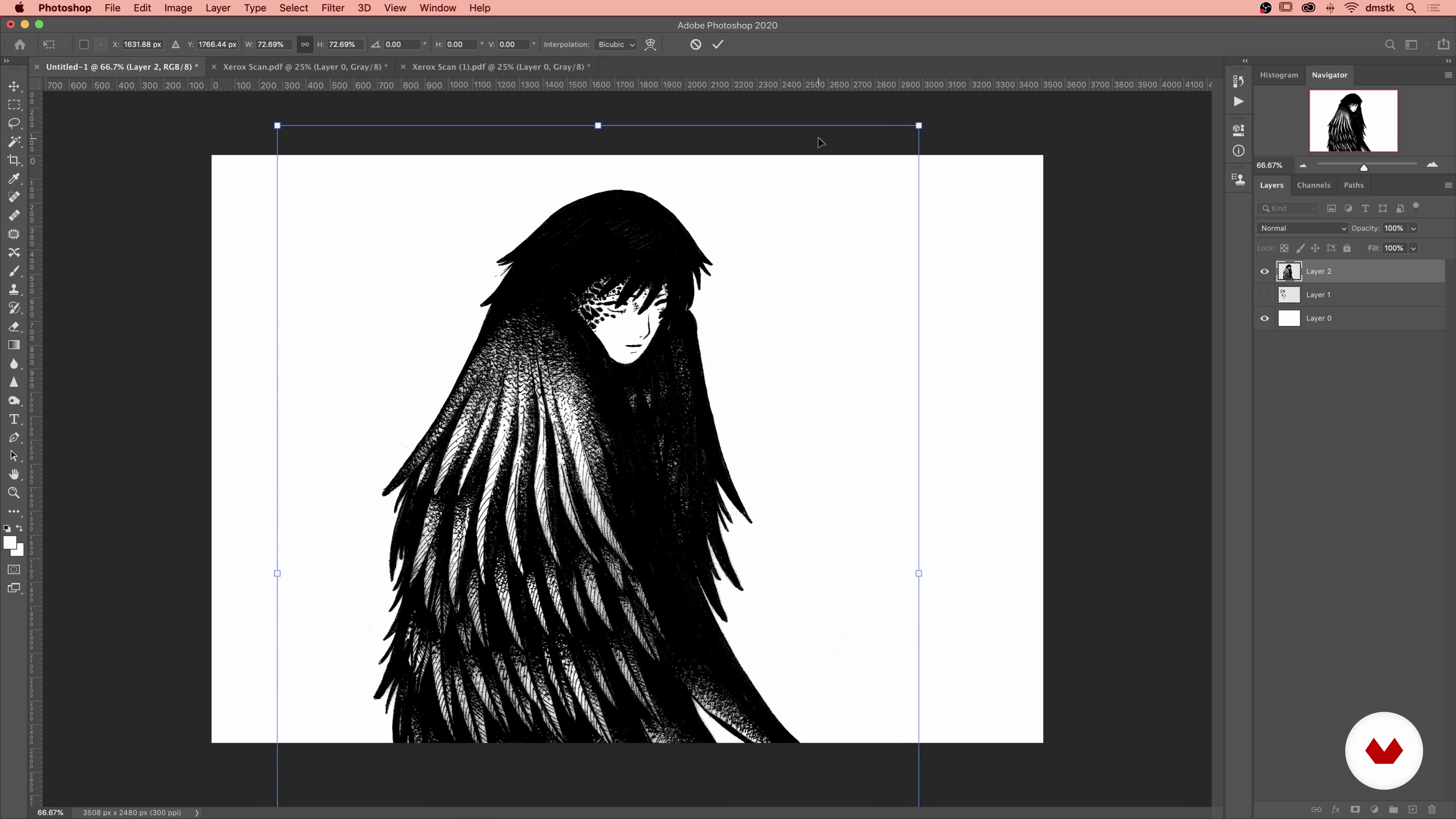Screen dimensions: 1456x819
Task: Select the Eraser tool
Action: 14,327
